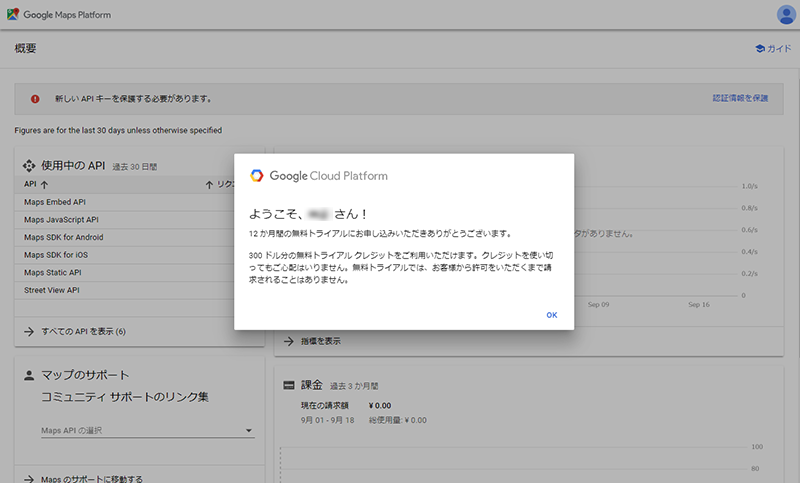Click the Maps API の選択 dropdown arrow

248,430
